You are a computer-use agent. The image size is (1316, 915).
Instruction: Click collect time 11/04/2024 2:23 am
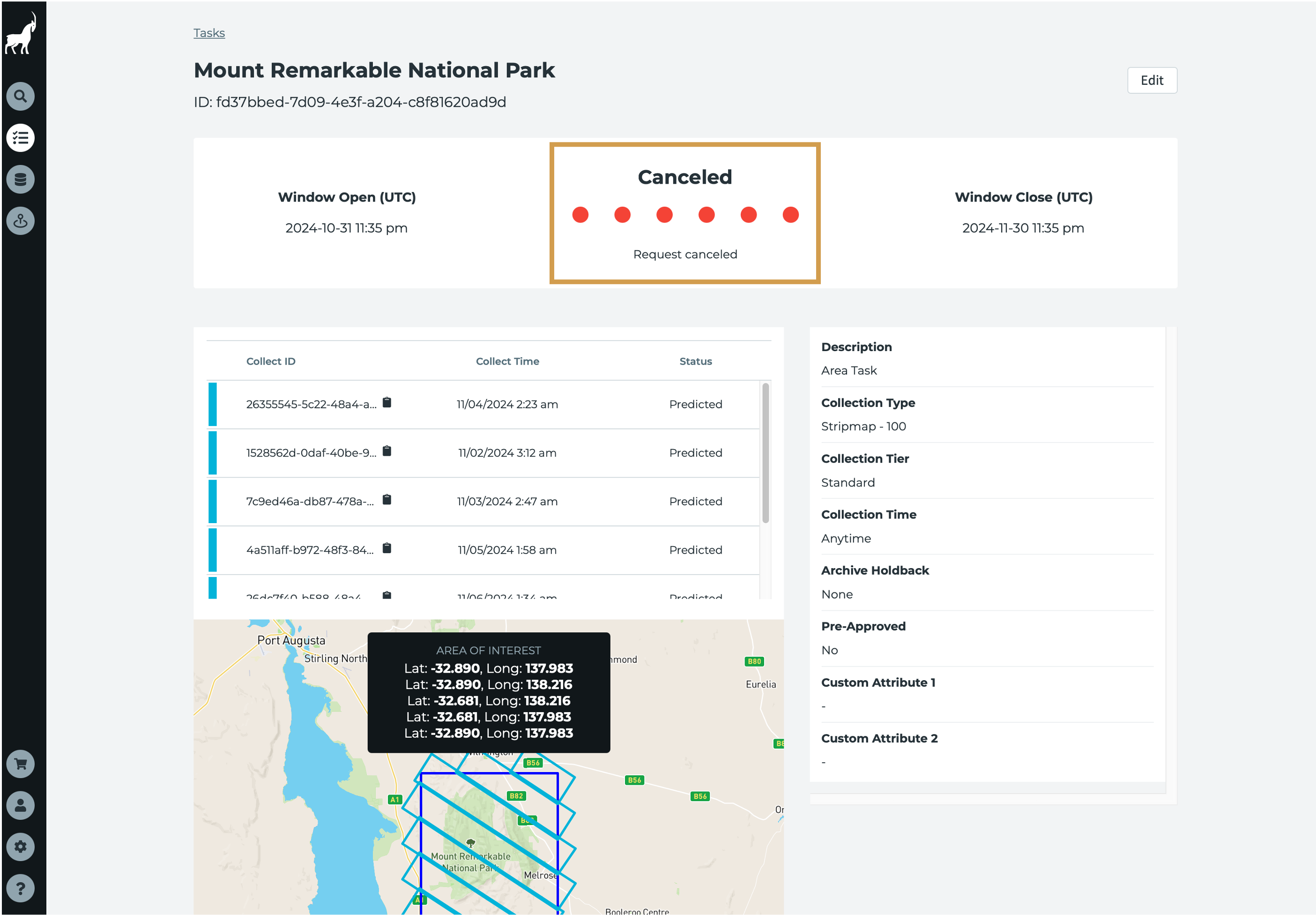point(507,404)
